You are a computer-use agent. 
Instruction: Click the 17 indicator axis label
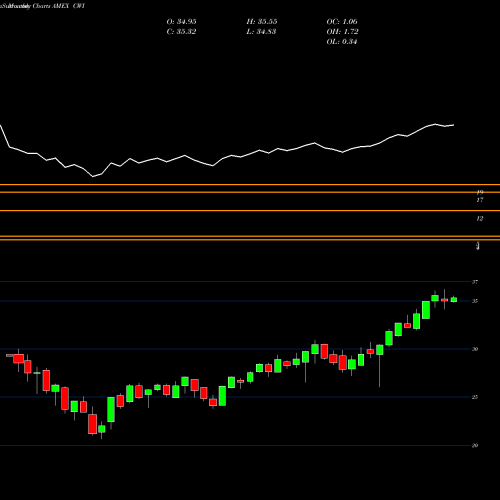tap(480, 200)
